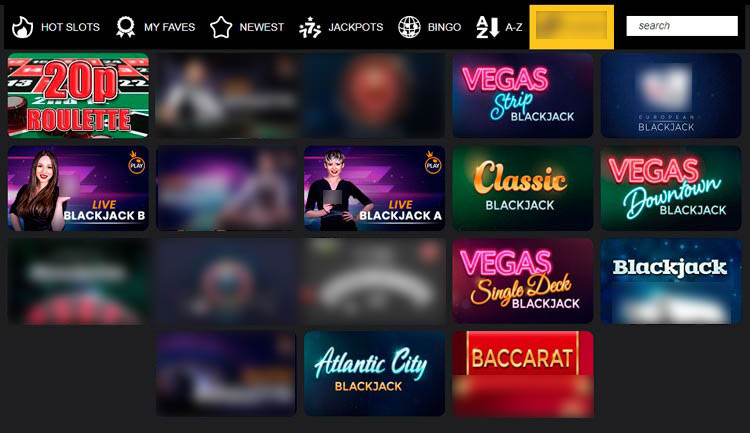Select Vegas Single Deck Blackjack
750x433 pixels.
click(523, 281)
